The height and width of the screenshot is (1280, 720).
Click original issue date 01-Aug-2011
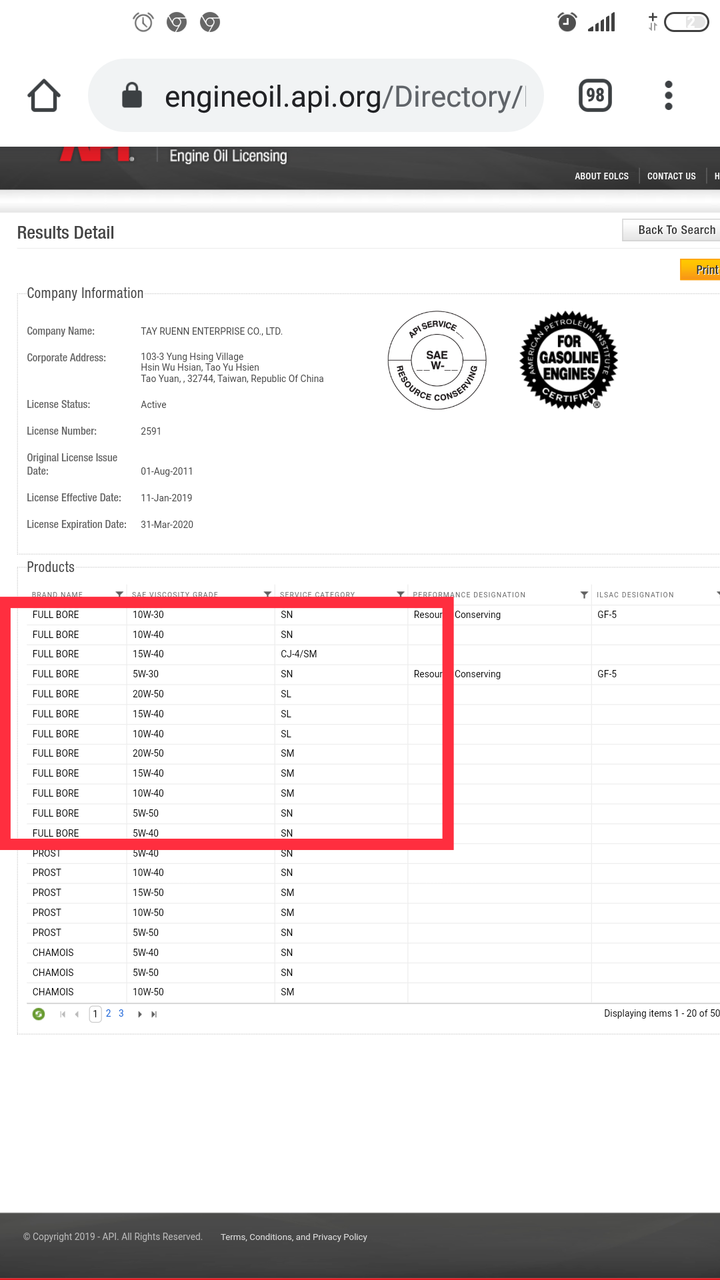(x=167, y=471)
